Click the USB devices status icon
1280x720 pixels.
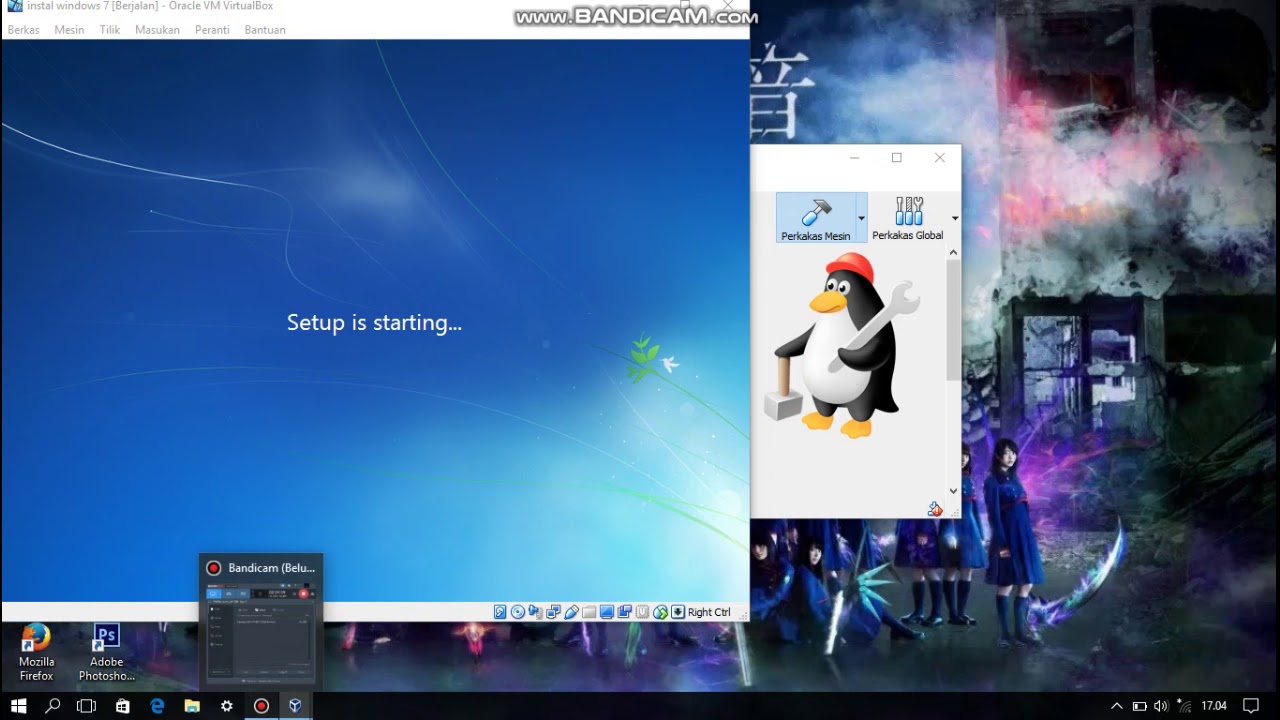571,612
